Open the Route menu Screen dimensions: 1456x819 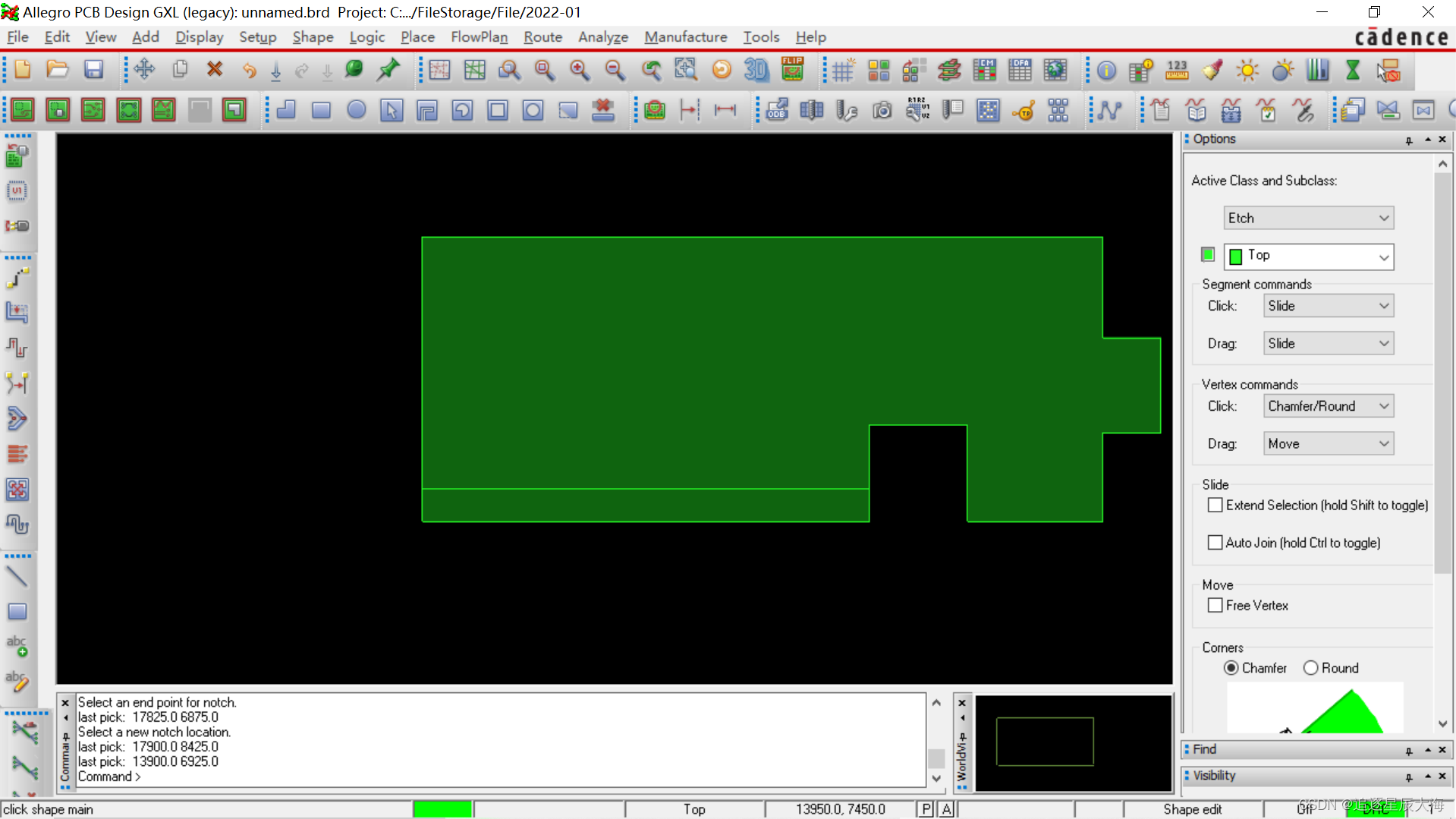pos(542,36)
